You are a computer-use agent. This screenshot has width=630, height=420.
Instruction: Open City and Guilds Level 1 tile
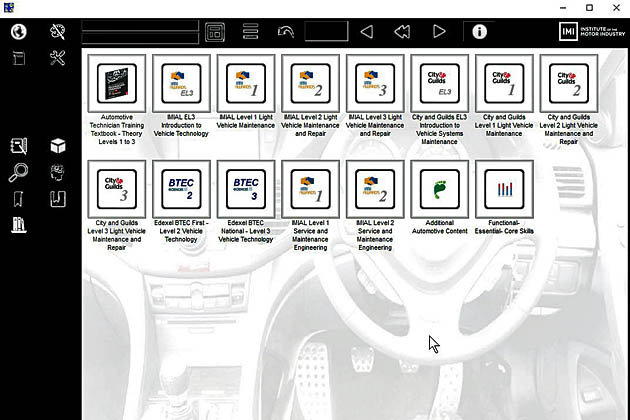504,84
